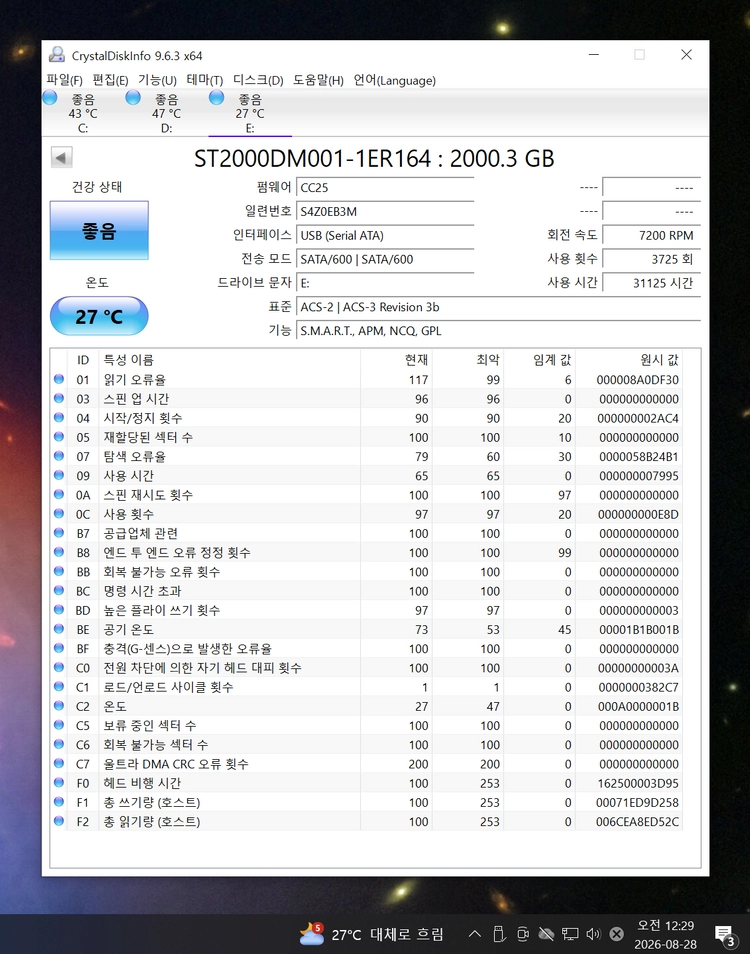Click the serial number field S4Z0EB3M

point(385,211)
